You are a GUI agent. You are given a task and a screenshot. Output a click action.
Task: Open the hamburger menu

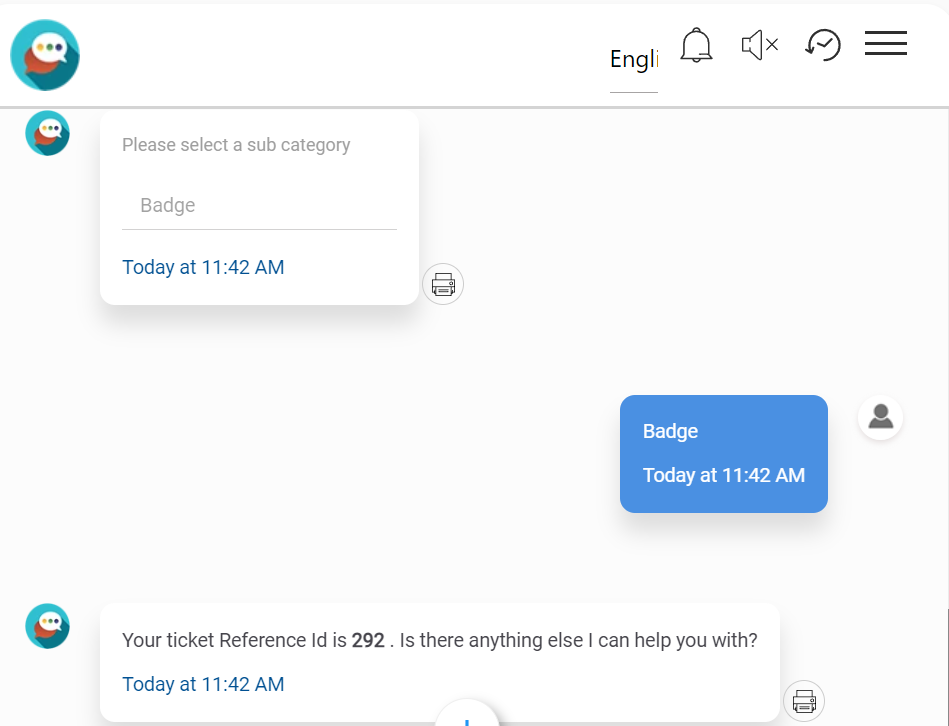[885, 44]
